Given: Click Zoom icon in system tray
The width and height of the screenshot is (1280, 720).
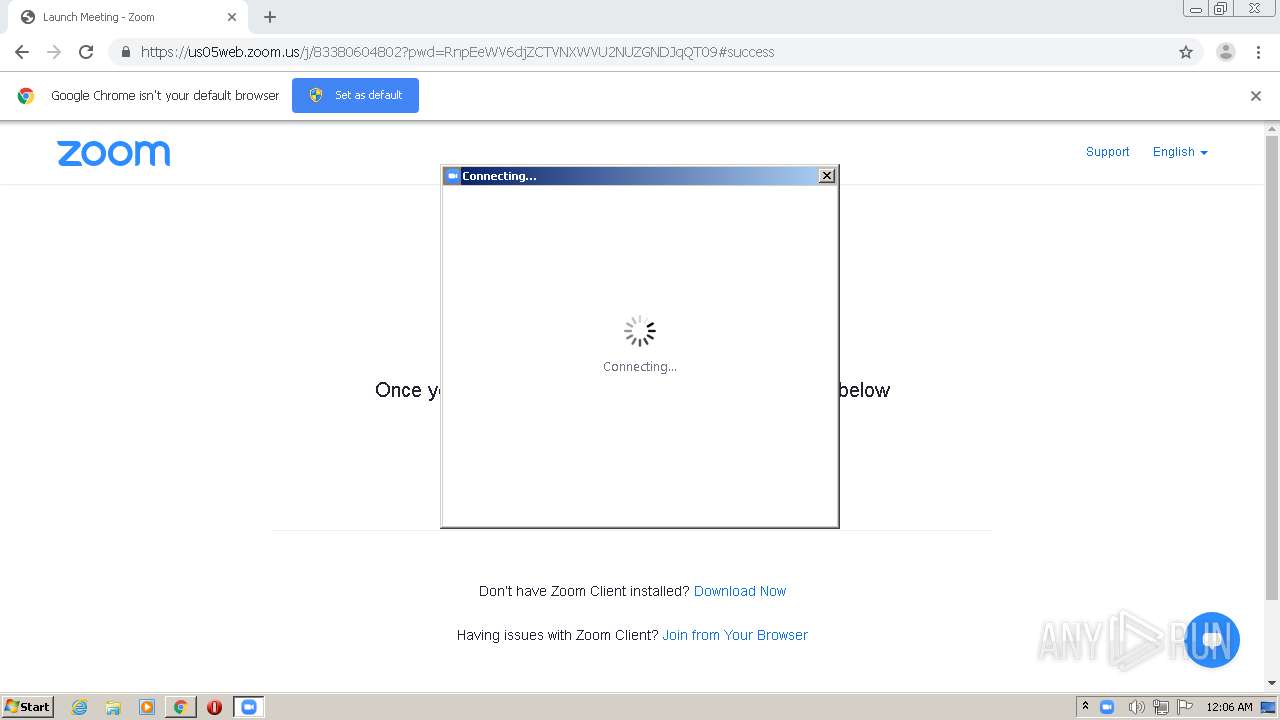Looking at the screenshot, I should pyautogui.click(x=1107, y=707).
